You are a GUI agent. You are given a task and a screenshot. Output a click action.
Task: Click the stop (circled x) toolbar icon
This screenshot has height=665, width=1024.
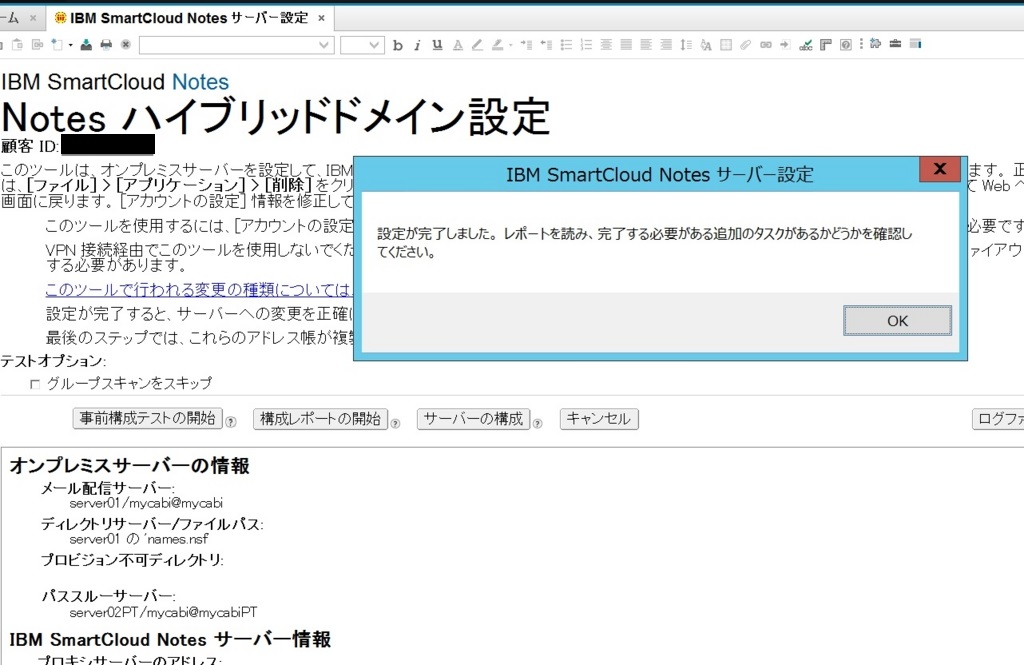[x=125, y=44]
